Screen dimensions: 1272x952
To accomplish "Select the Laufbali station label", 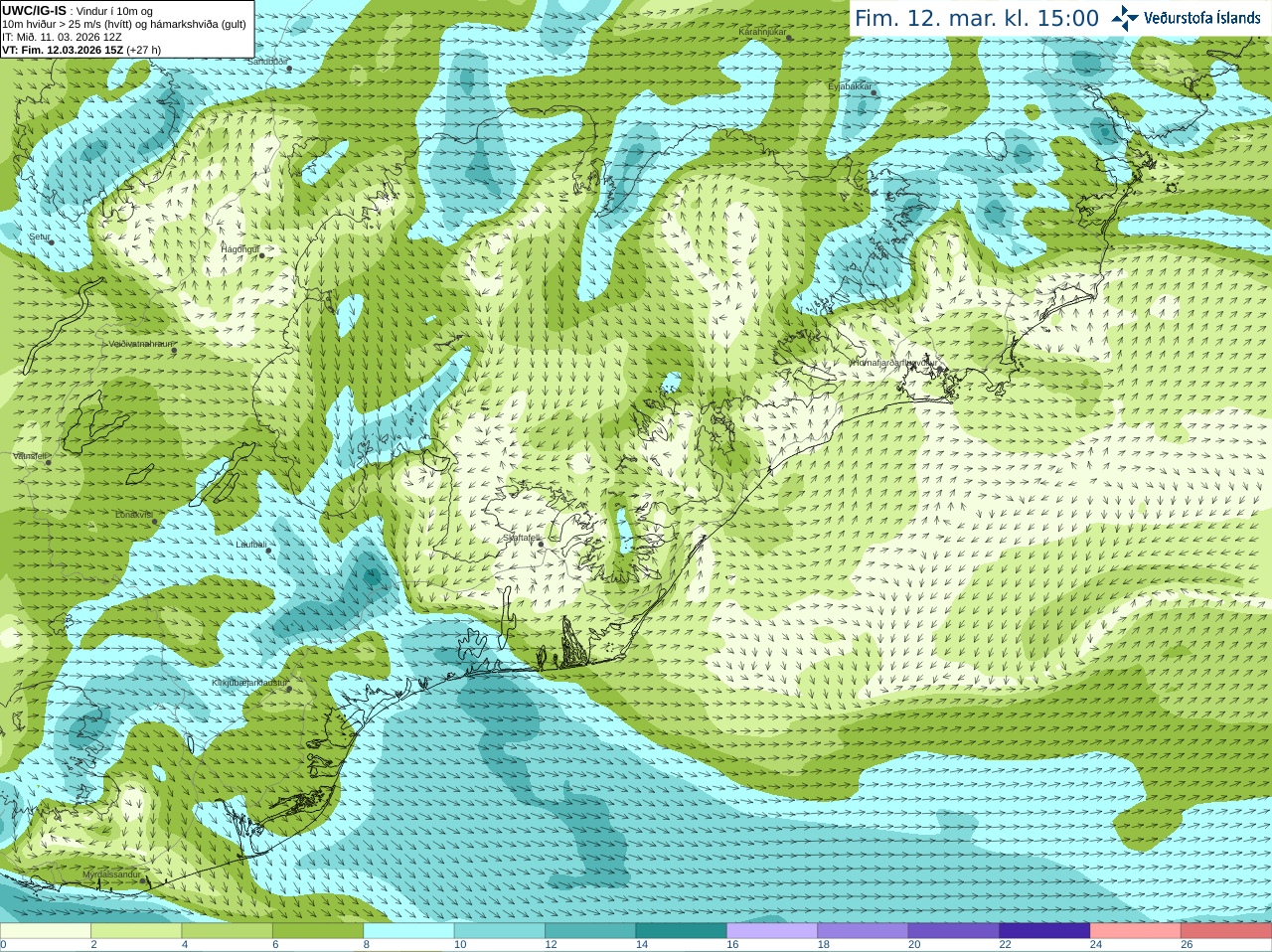I will pyautogui.click(x=251, y=545).
